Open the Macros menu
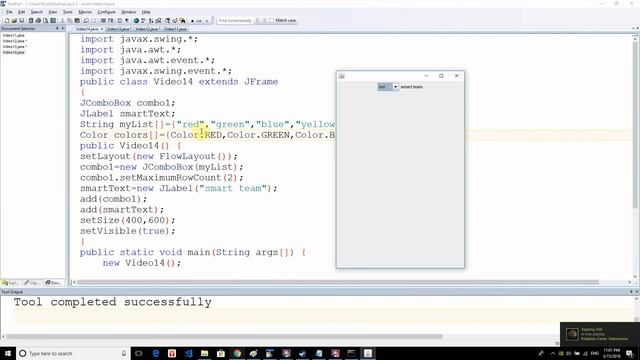The width and height of the screenshot is (640, 360). 85,12
